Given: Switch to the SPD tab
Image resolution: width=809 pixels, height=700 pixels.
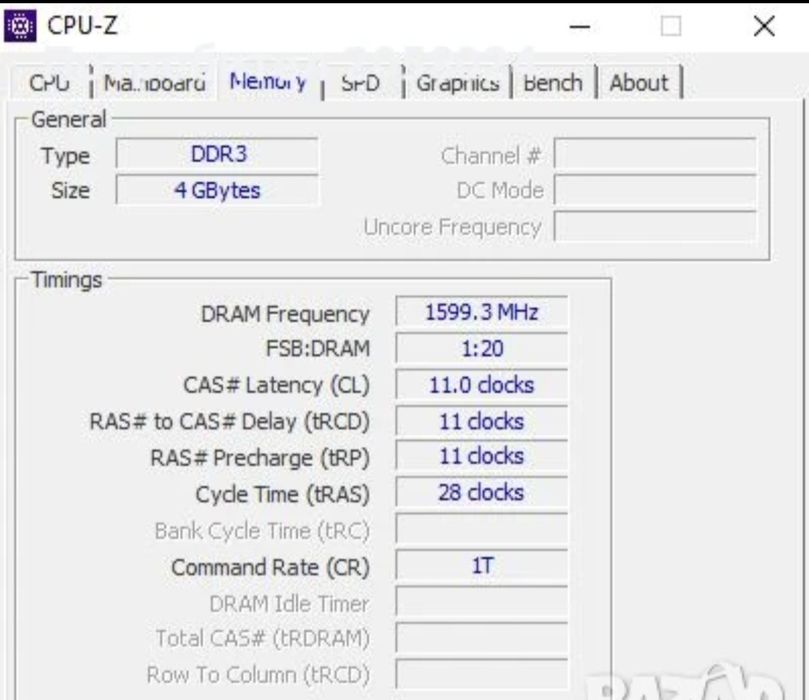Looking at the screenshot, I should (x=361, y=83).
